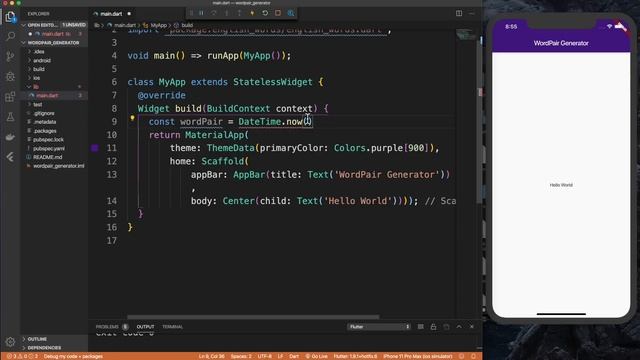
Task: Click errors and warnings count in status bar
Action: pos(22,356)
